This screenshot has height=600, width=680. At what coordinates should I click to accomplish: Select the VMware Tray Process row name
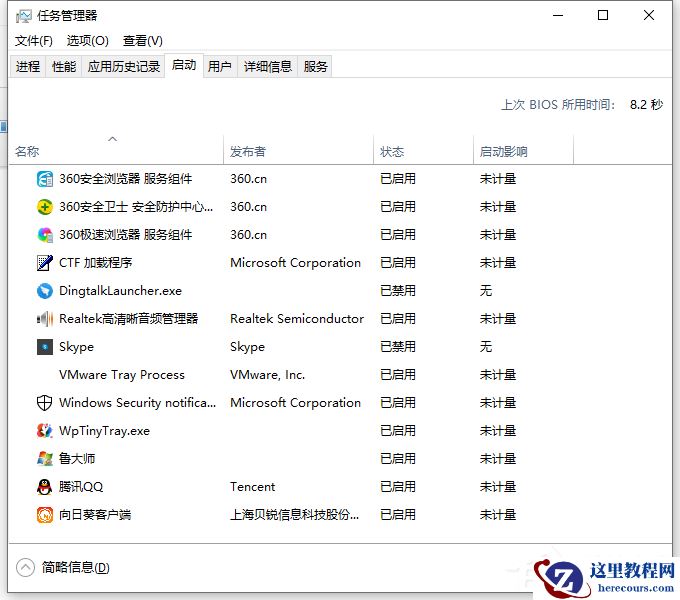click(122, 375)
